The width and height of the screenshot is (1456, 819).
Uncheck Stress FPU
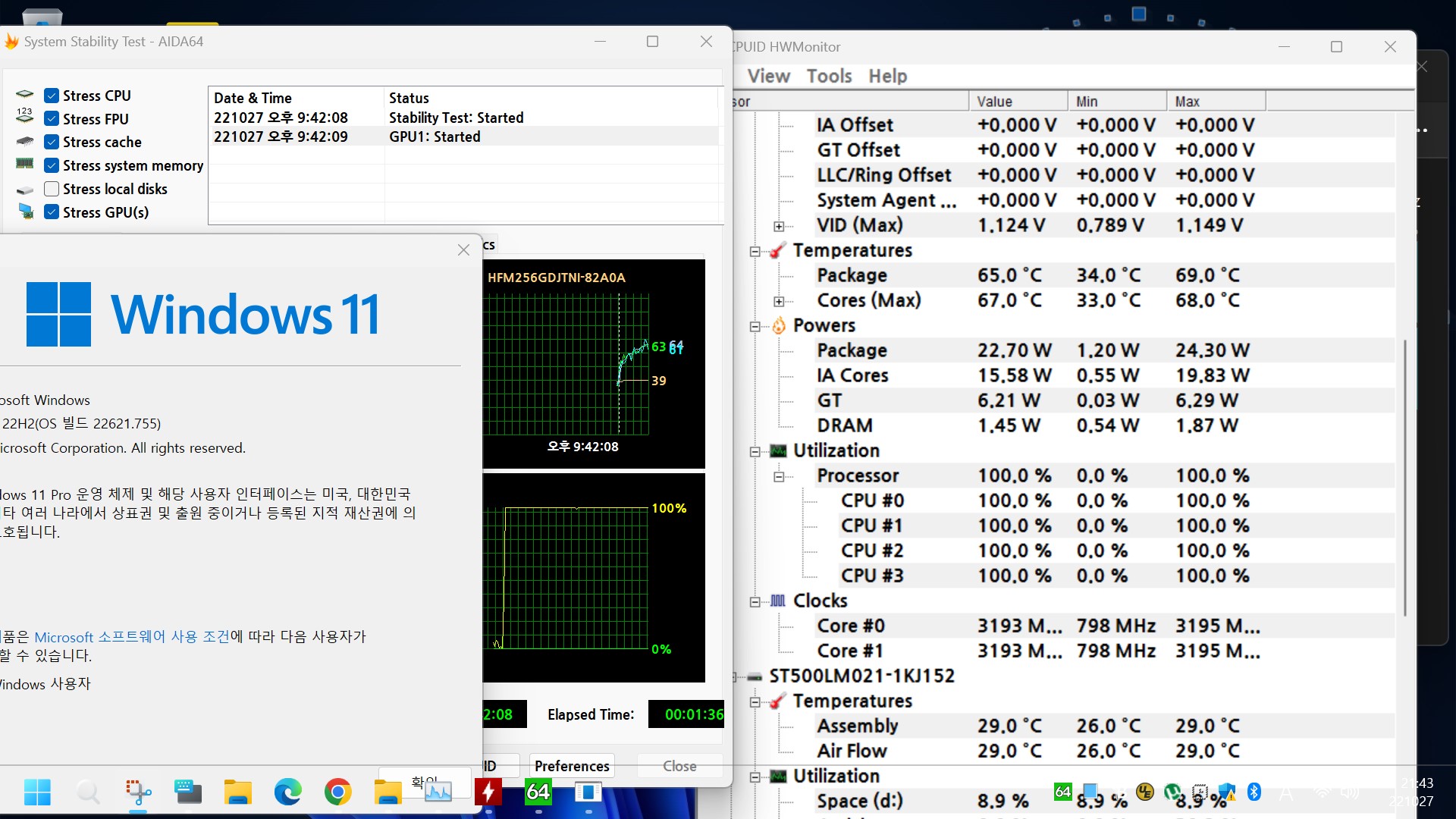pyautogui.click(x=52, y=119)
